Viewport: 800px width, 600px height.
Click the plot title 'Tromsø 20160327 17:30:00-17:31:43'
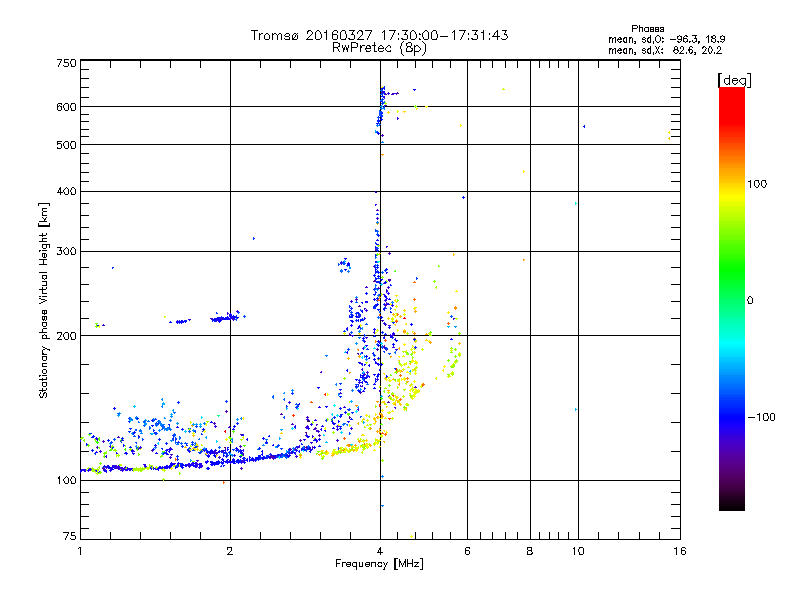click(380, 35)
